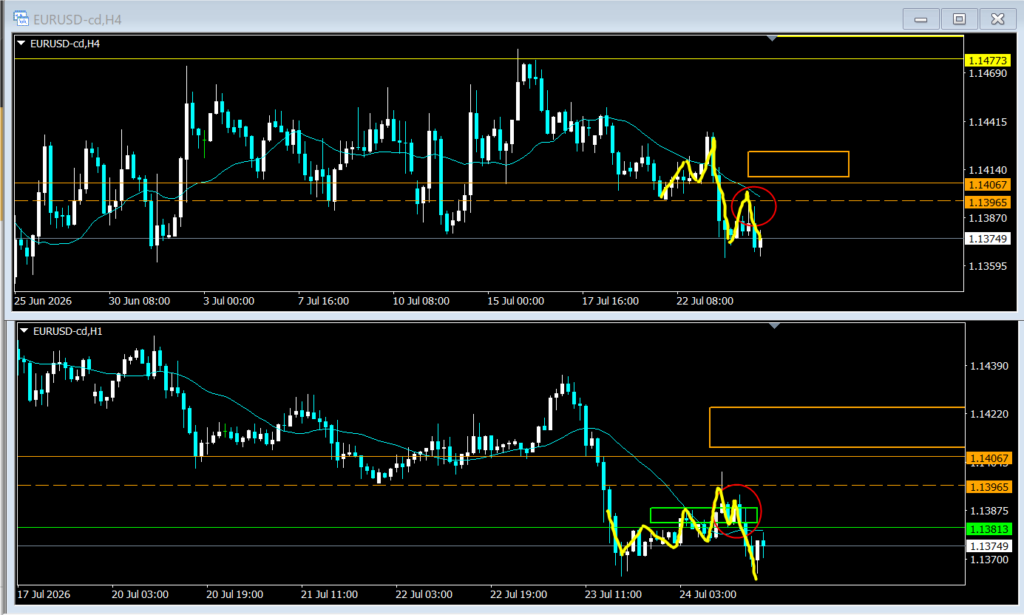Click the 3 Jul 00:00 time axis label
The width and height of the screenshot is (1024, 615).
coord(229,301)
